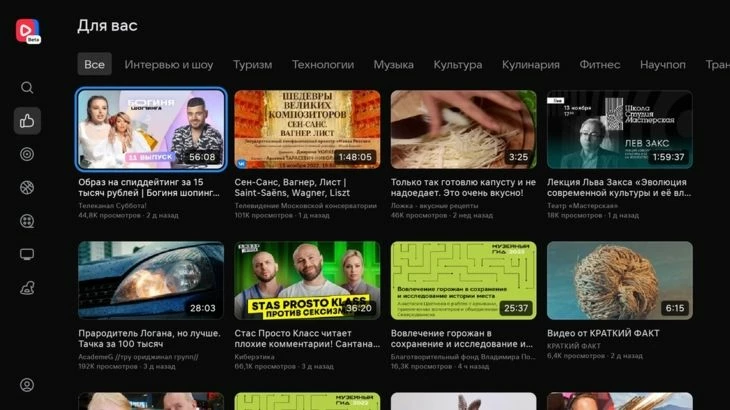
Task: Play the Шедевры великих композиторов thumbnail
Action: point(307,129)
